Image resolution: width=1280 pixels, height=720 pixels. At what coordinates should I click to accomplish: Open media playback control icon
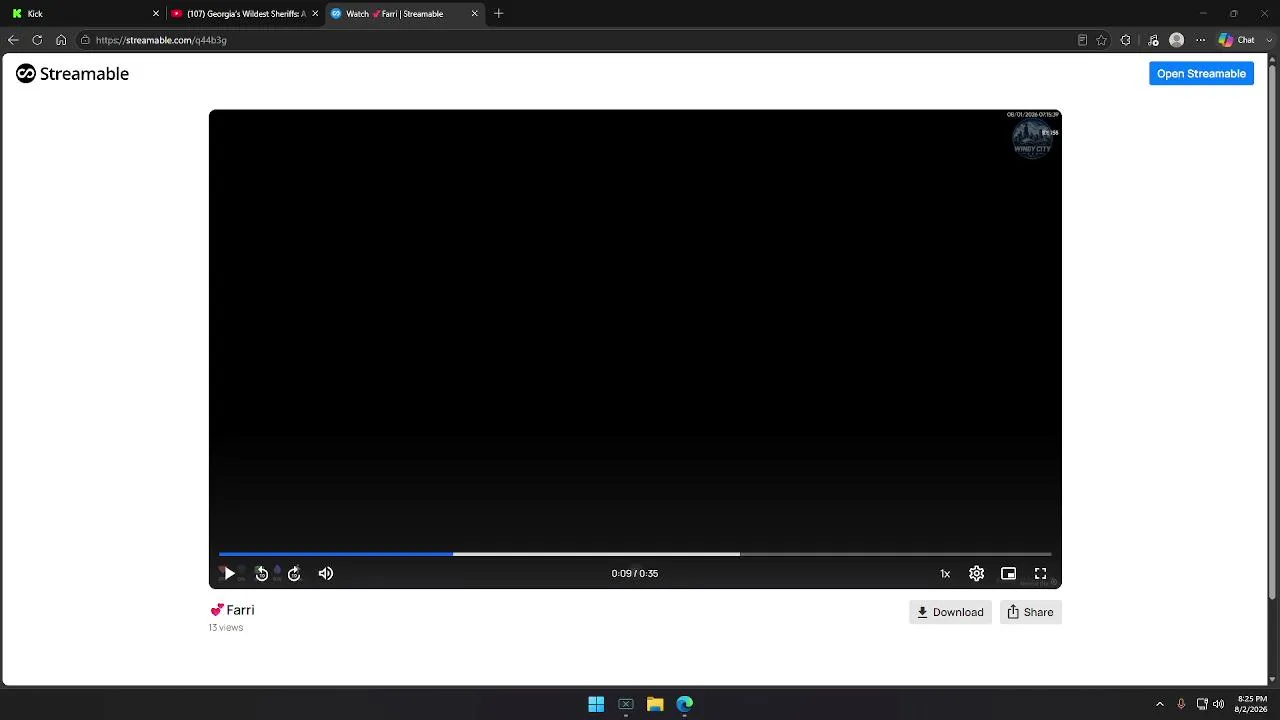click(1153, 40)
